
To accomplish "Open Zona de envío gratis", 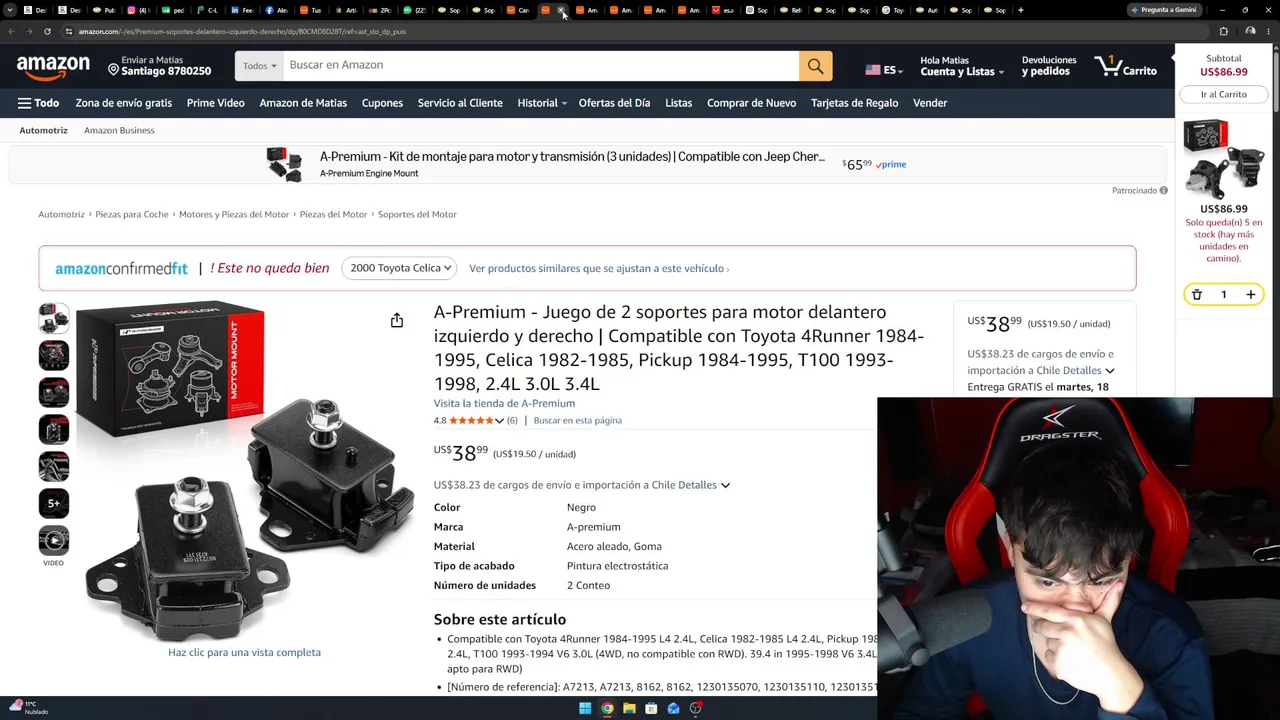I will click(x=124, y=103).
